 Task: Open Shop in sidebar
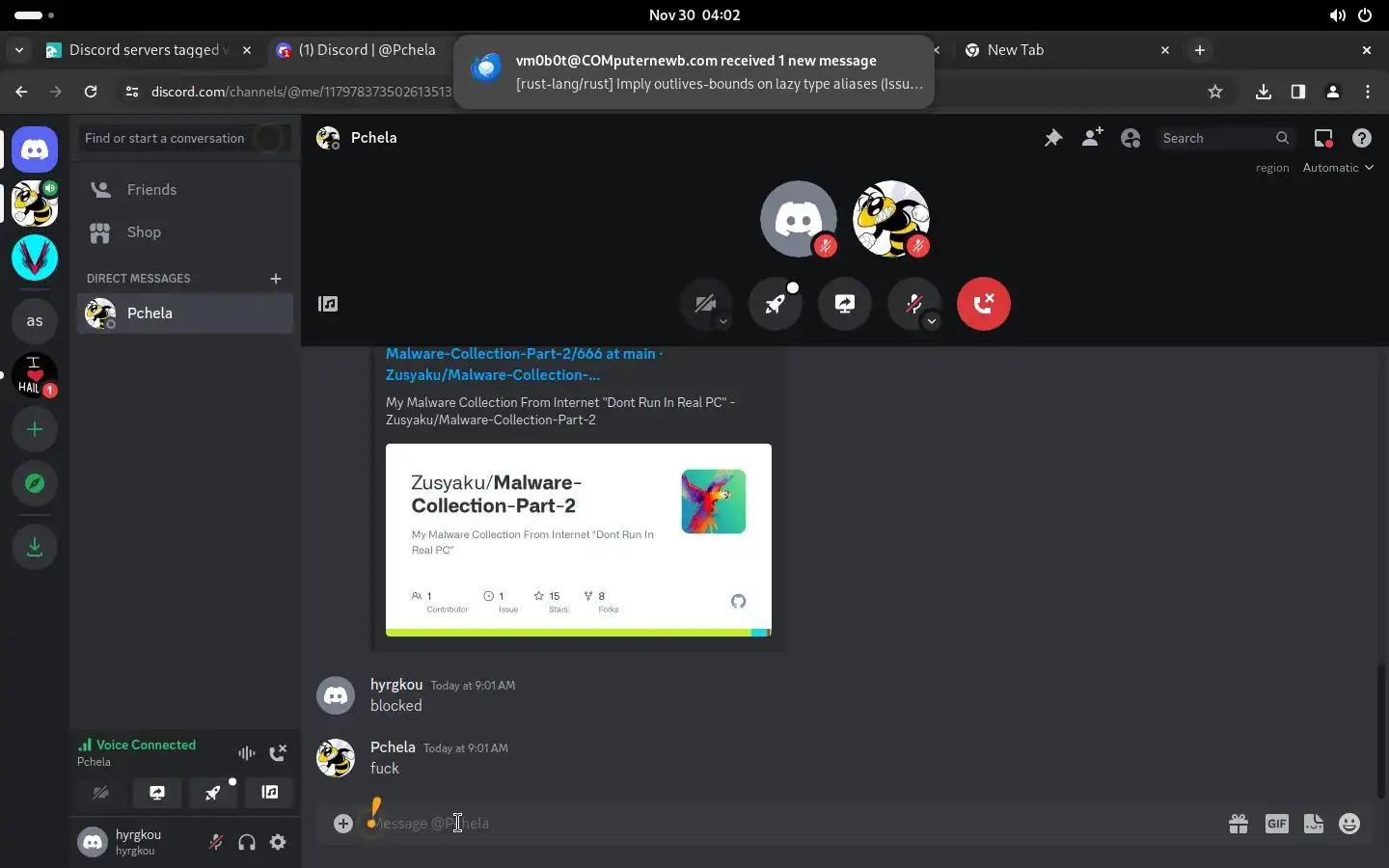tap(185, 232)
